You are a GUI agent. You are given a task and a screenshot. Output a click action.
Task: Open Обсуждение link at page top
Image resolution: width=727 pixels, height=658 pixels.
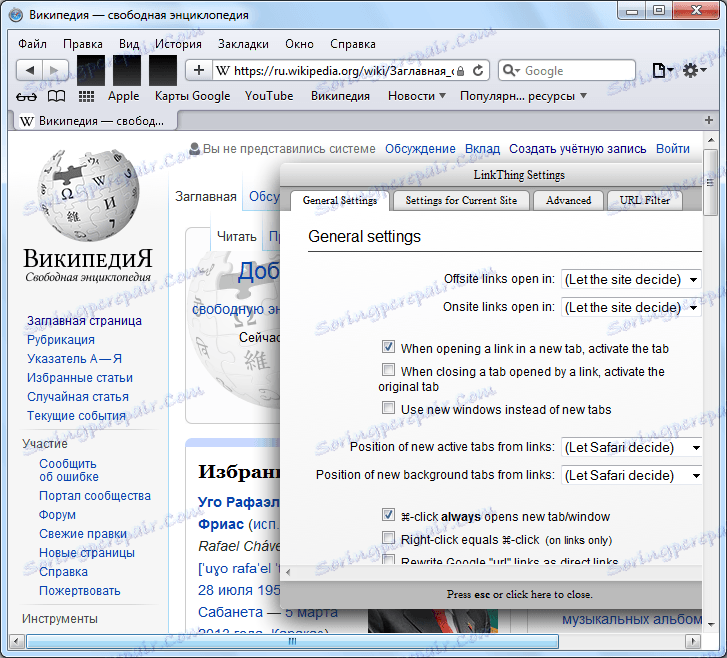(420, 149)
